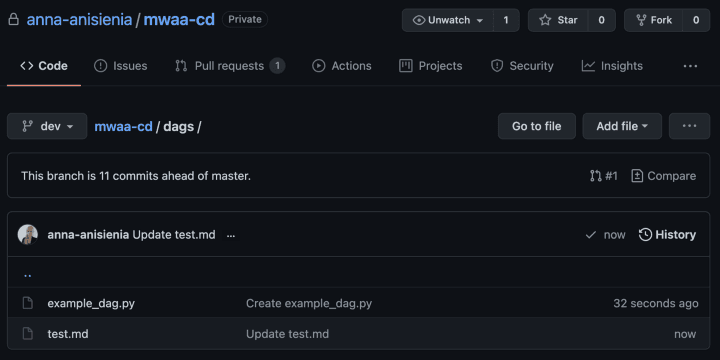This screenshot has height=360, width=720.
Task: Expand the tab bar overflow menu
Action: (690, 66)
